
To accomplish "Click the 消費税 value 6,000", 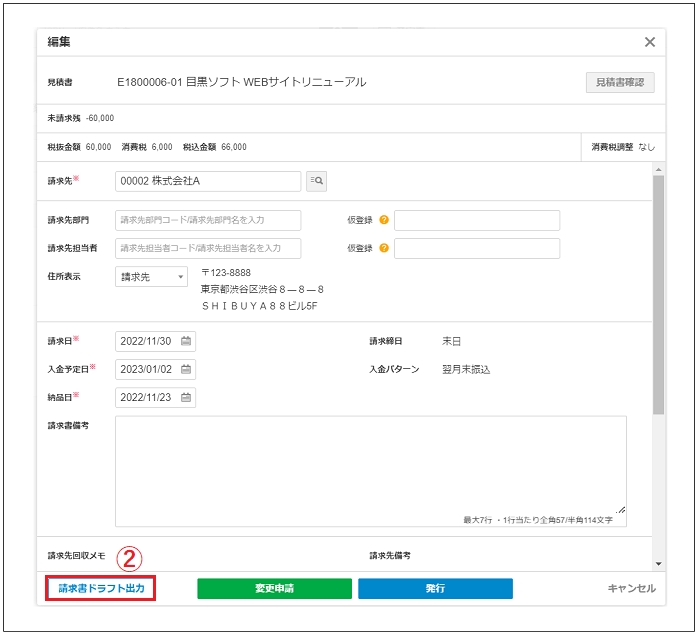I will click(x=162, y=147).
